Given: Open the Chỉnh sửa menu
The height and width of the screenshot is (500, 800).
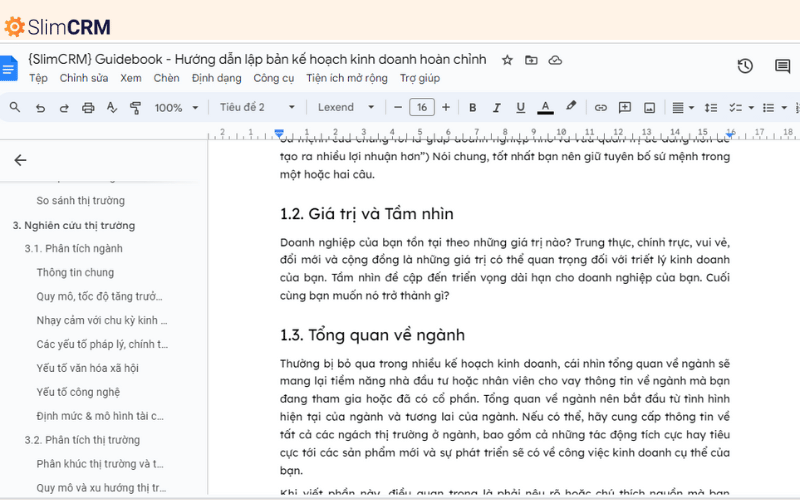Looking at the screenshot, I should 84,78.
